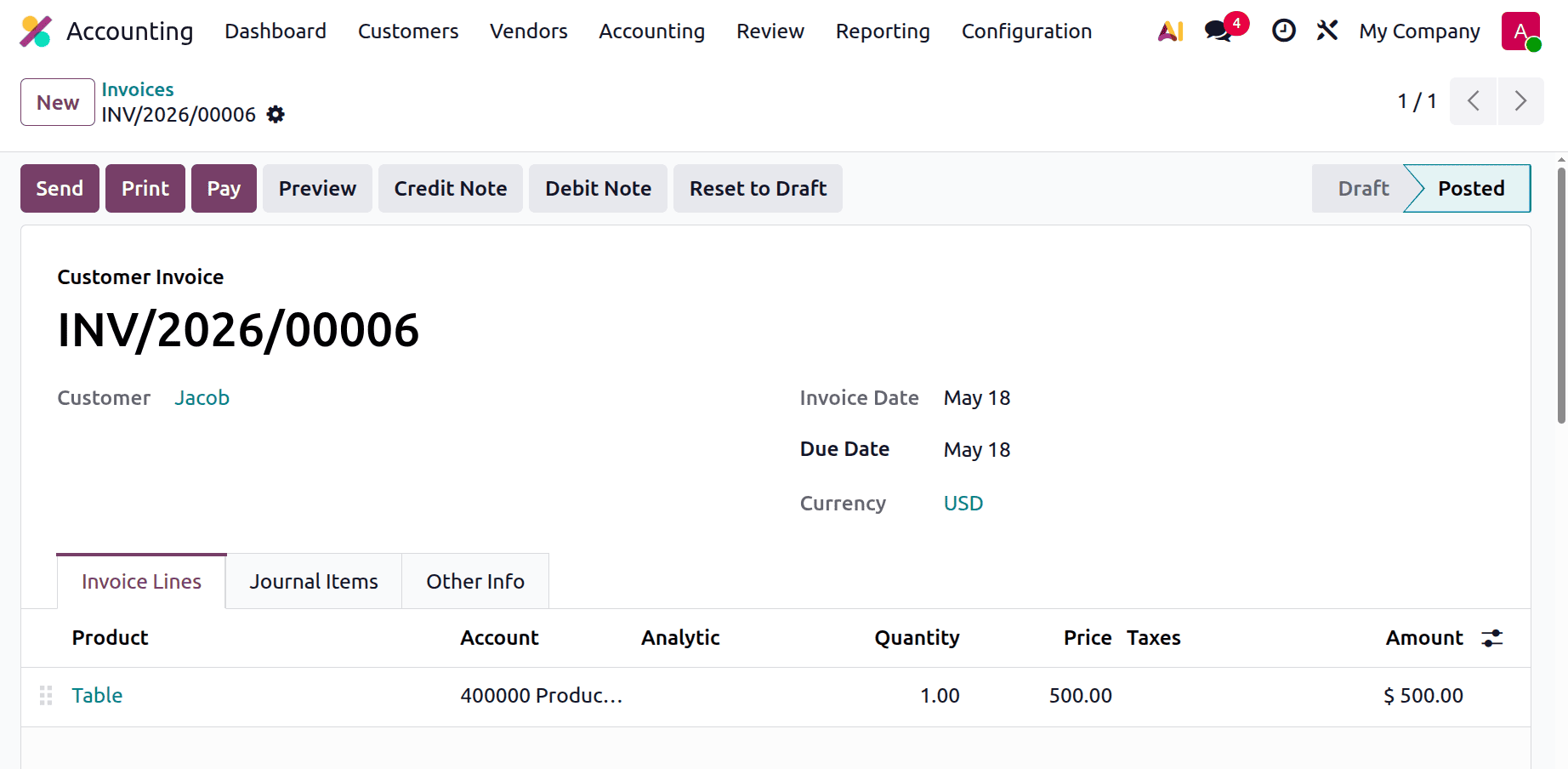Open the activities clock icon
Image resolution: width=1568 pixels, height=769 pixels.
pos(1283,31)
